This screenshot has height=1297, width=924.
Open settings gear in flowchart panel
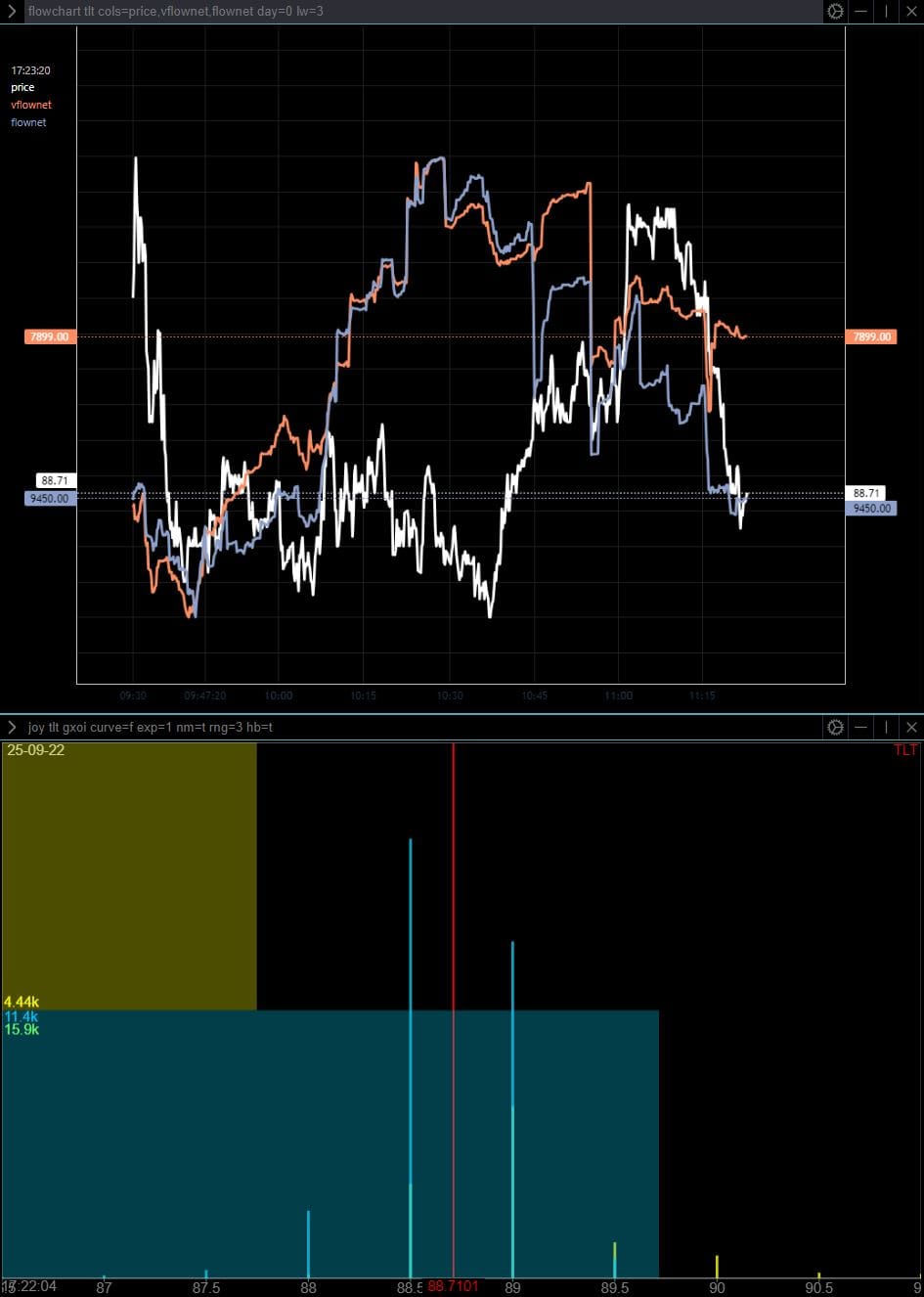(835, 12)
